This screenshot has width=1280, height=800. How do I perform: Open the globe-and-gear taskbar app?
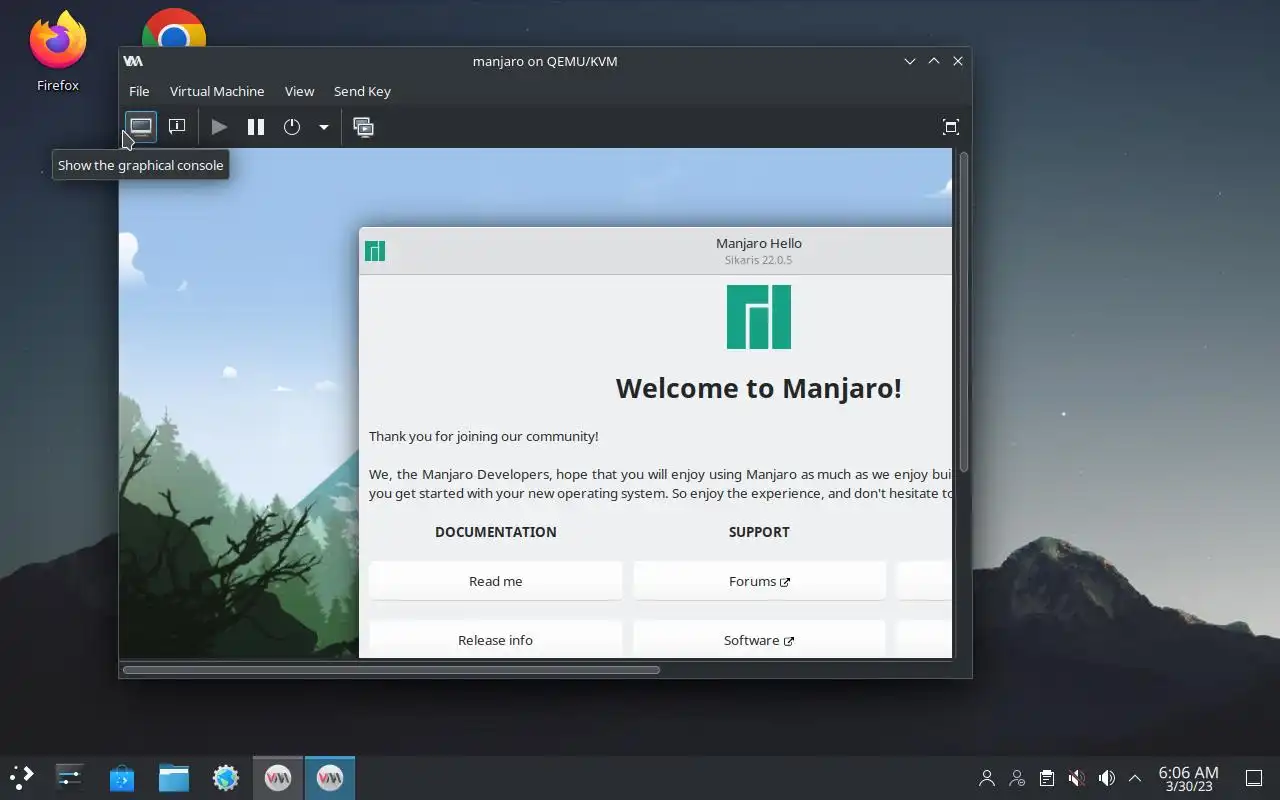point(226,778)
